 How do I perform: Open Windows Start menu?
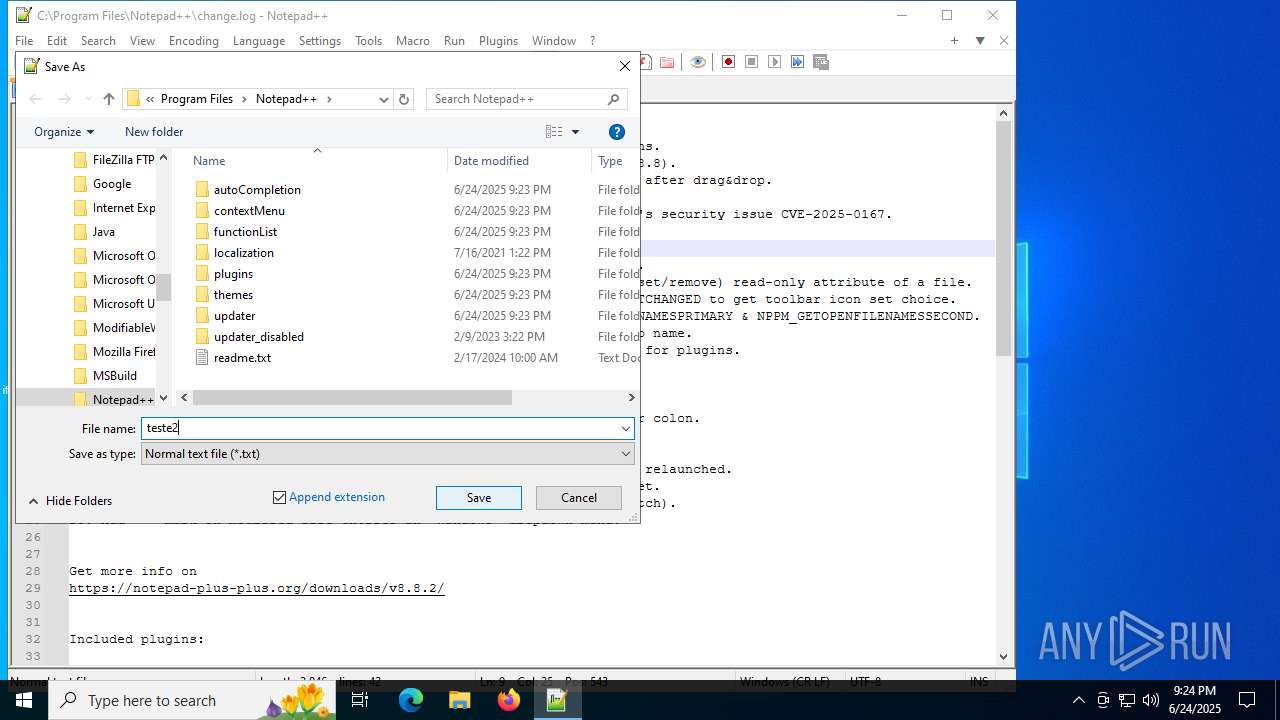[24, 700]
